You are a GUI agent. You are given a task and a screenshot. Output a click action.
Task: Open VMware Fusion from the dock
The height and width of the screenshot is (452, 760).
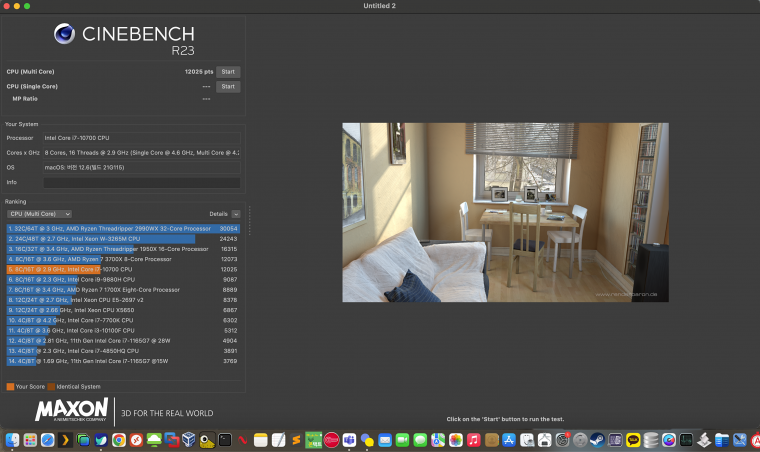coord(172,440)
